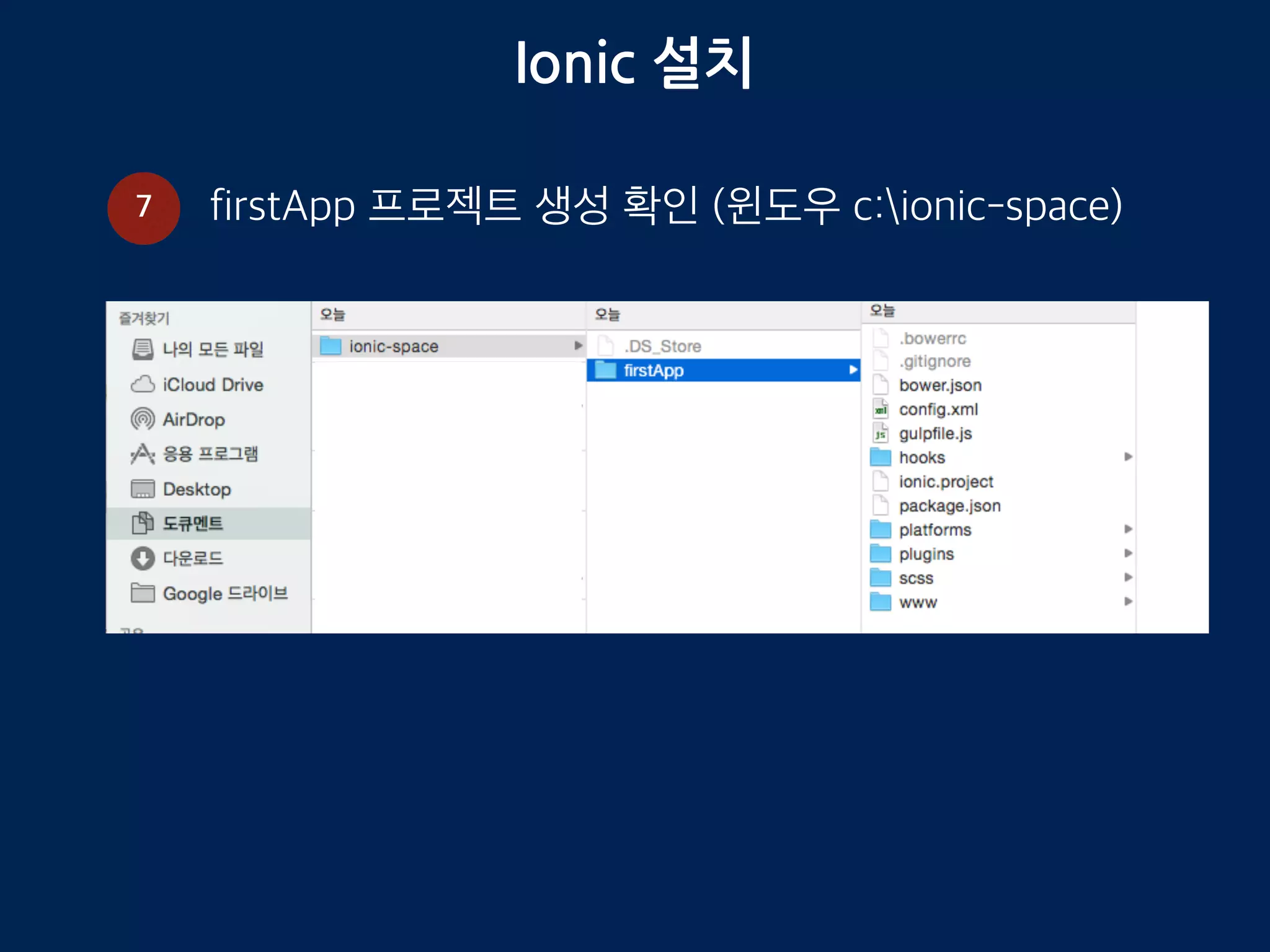Click the AirDrop sidebar icon

143,420
